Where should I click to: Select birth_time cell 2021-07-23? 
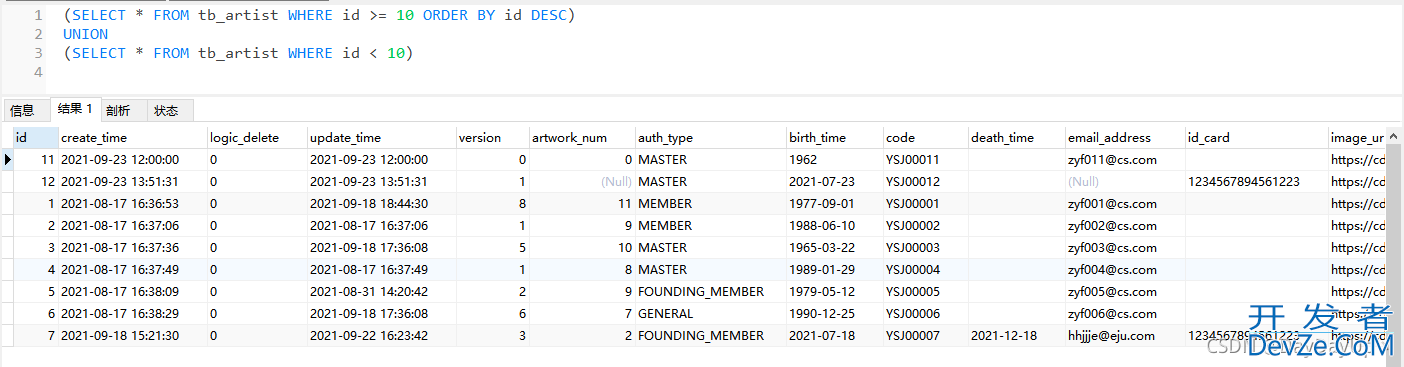(834, 182)
